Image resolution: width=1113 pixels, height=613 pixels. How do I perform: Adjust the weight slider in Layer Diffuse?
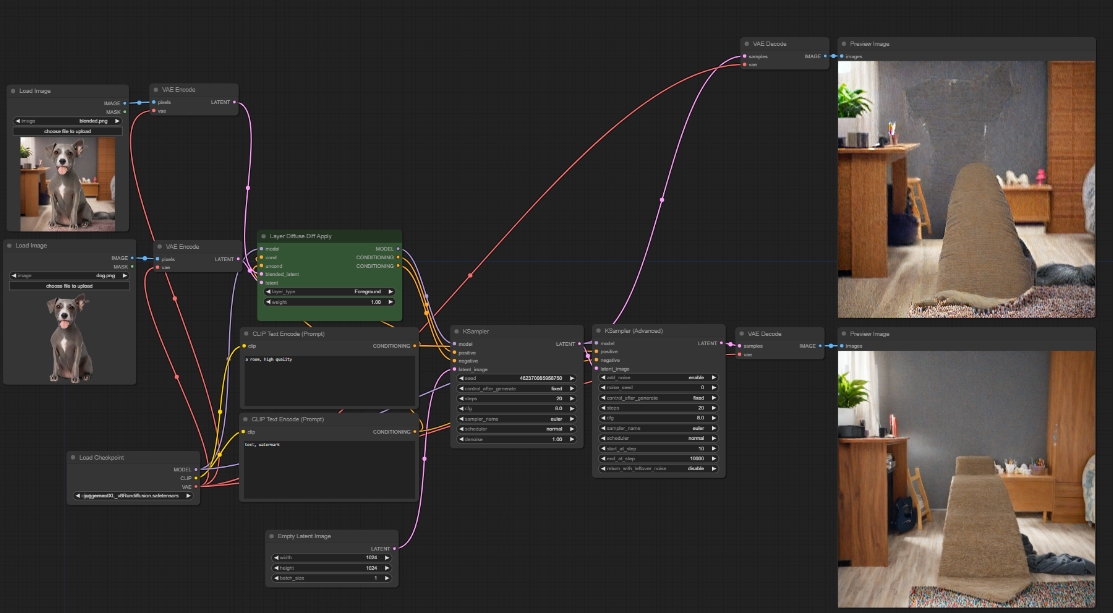click(329, 302)
